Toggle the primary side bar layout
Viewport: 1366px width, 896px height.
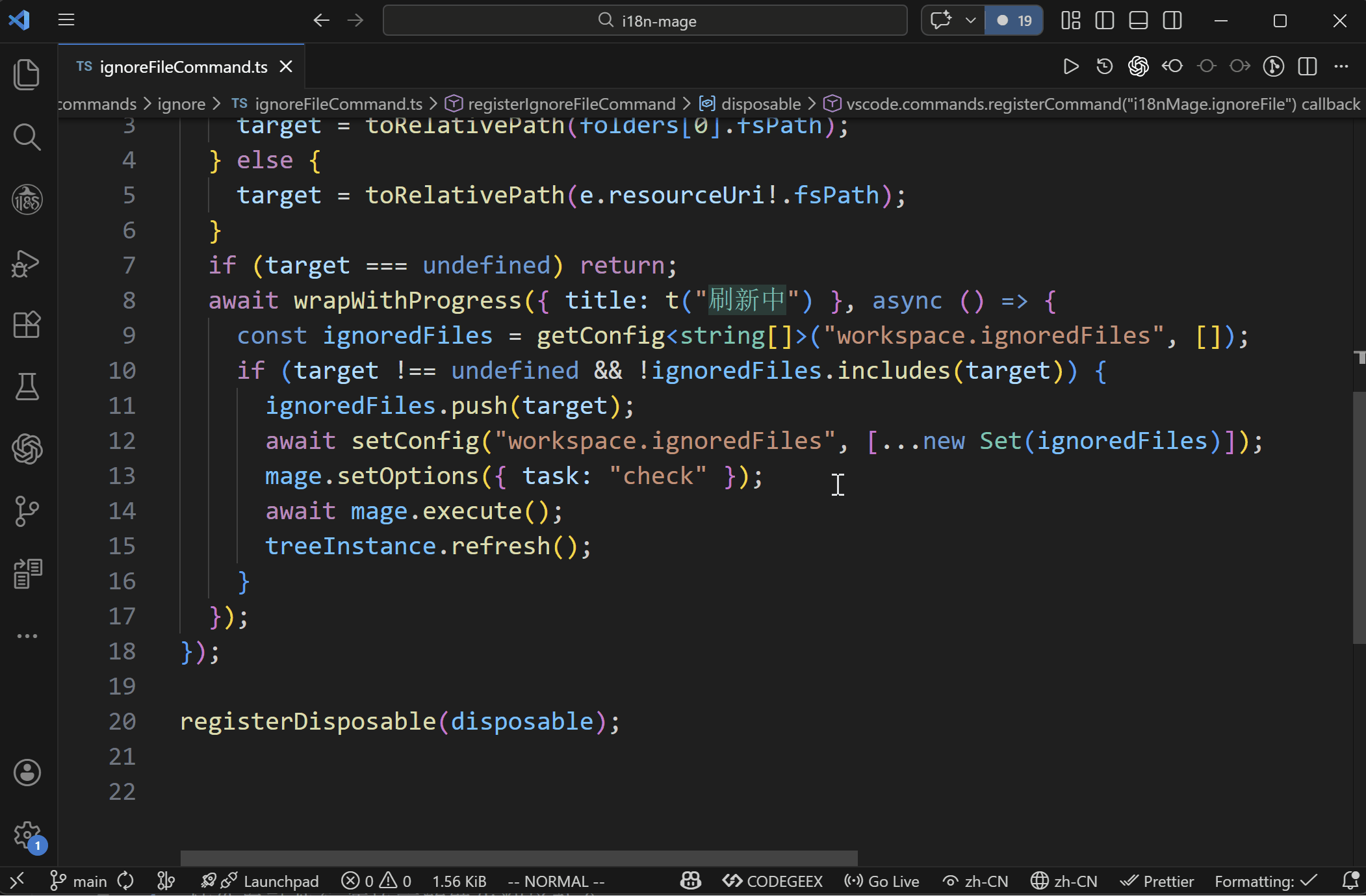click(1104, 21)
